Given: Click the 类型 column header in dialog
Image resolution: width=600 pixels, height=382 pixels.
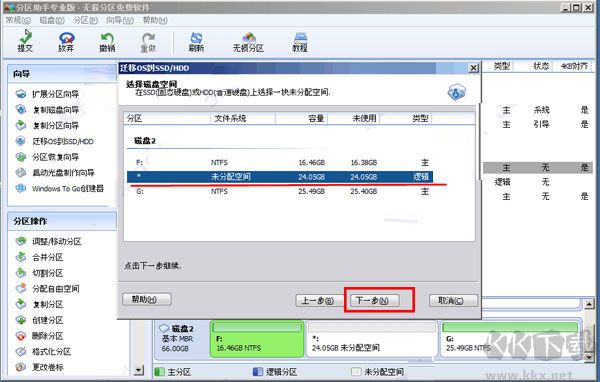Looking at the screenshot, I should point(406,118).
